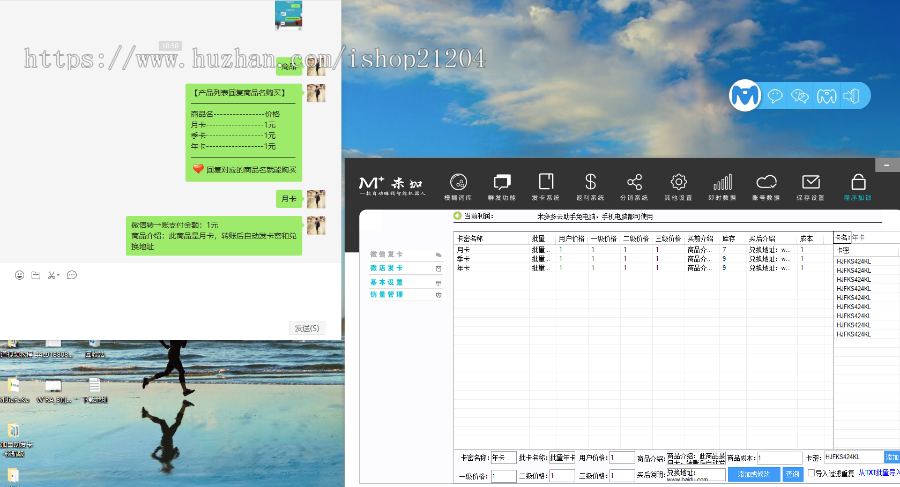The width and height of the screenshot is (900, 487).
Task: Expand the scissors screenshot dropdown arrow
Action: 59,275
